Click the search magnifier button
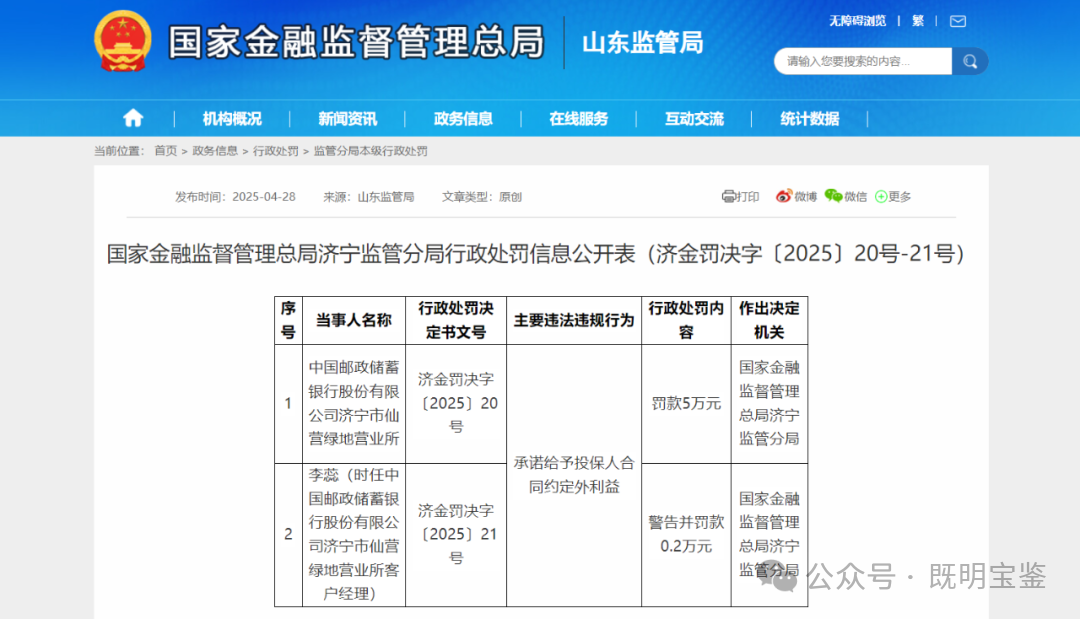The height and width of the screenshot is (619, 1080). coord(970,61)
